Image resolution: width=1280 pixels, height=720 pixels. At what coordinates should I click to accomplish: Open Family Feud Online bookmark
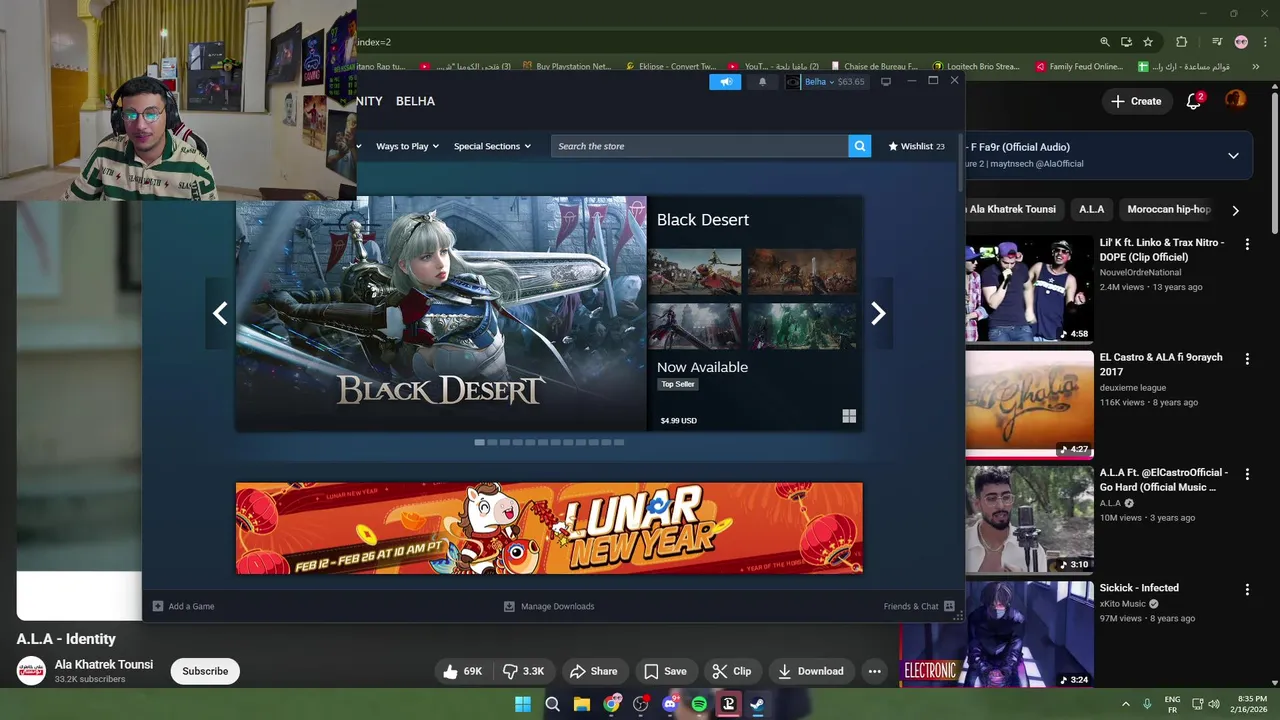click(x=1079, y=67)
